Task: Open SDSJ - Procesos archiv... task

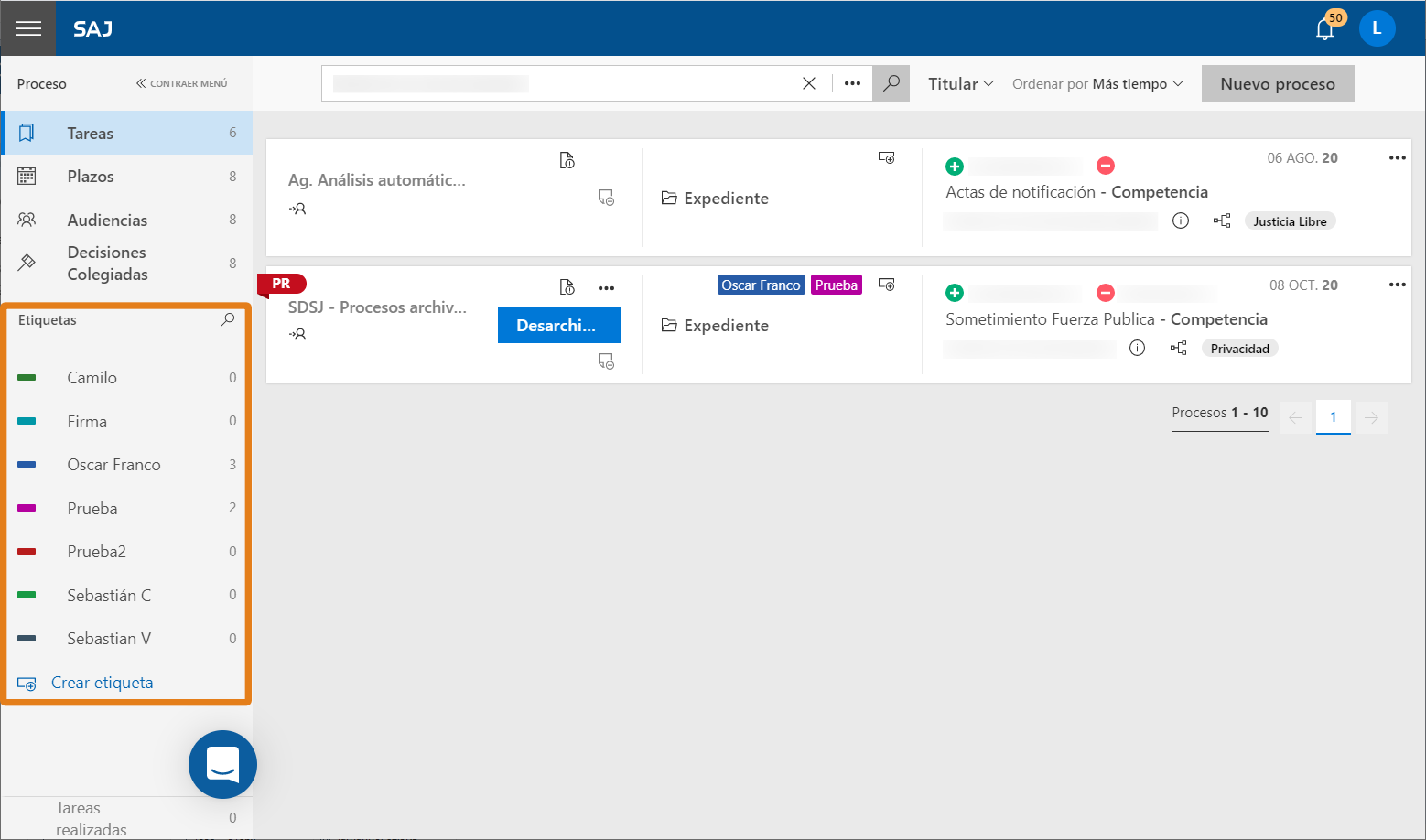Action: click(377, 307)
